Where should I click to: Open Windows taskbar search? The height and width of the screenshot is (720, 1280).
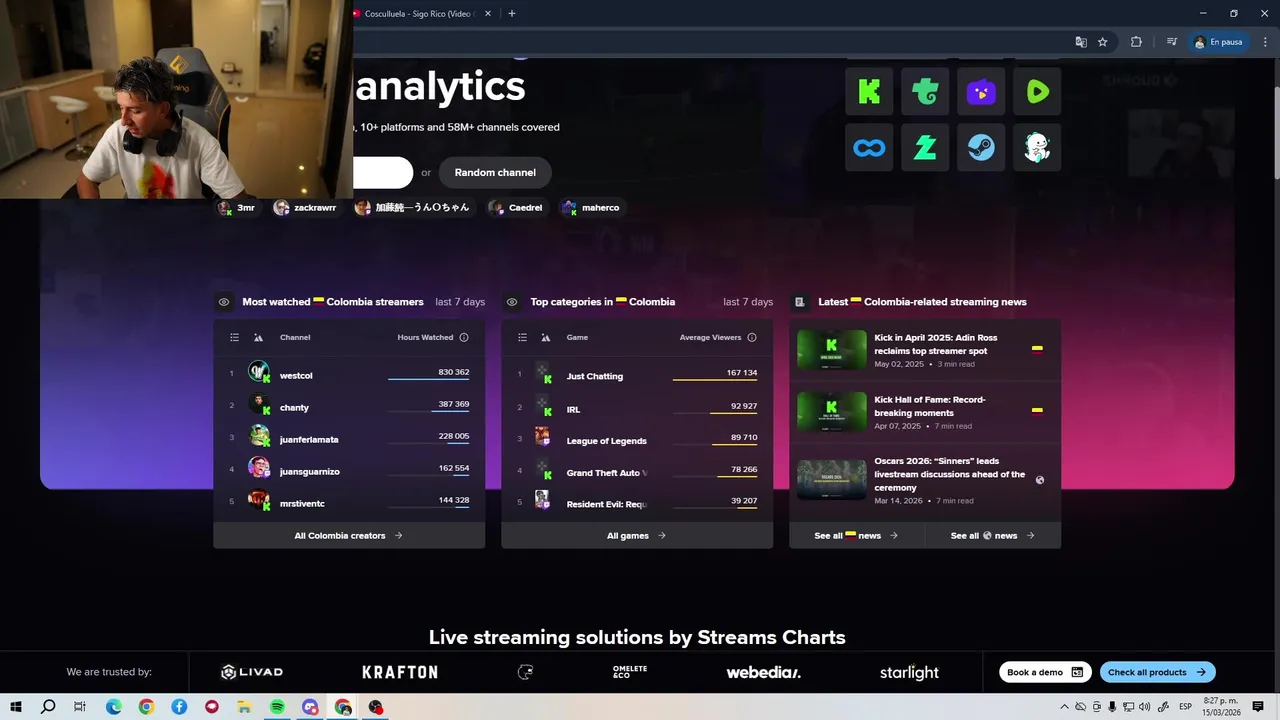coord(48,707)
